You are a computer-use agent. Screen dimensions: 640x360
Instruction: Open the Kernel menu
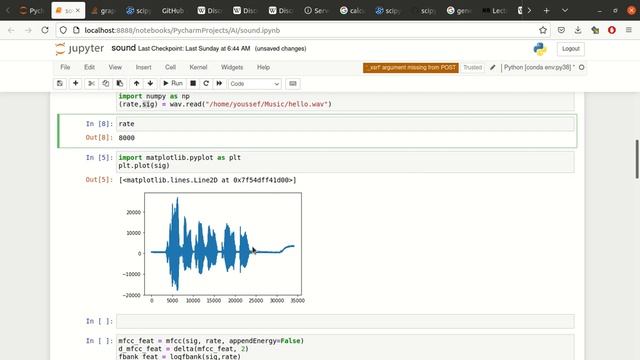click(x=198, y=67)
